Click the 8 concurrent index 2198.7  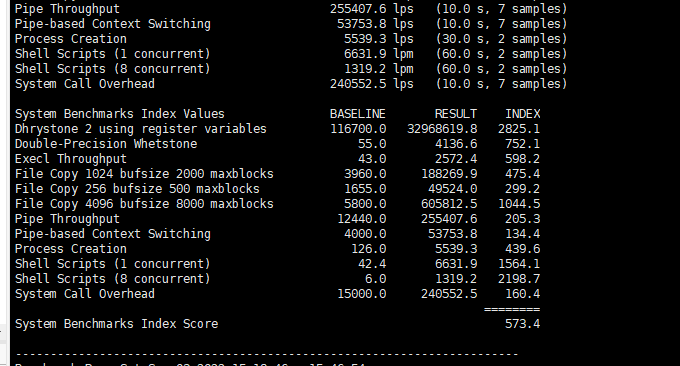coord(519,279)
